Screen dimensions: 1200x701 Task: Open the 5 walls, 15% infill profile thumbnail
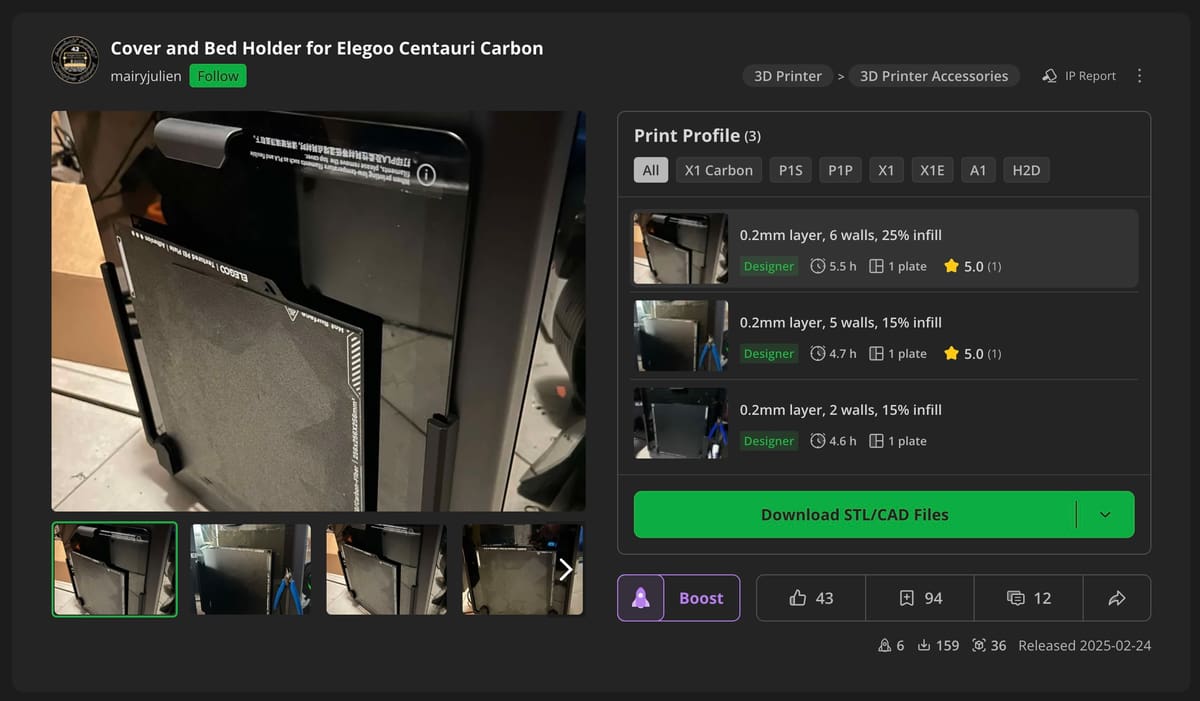coord(681,336)
